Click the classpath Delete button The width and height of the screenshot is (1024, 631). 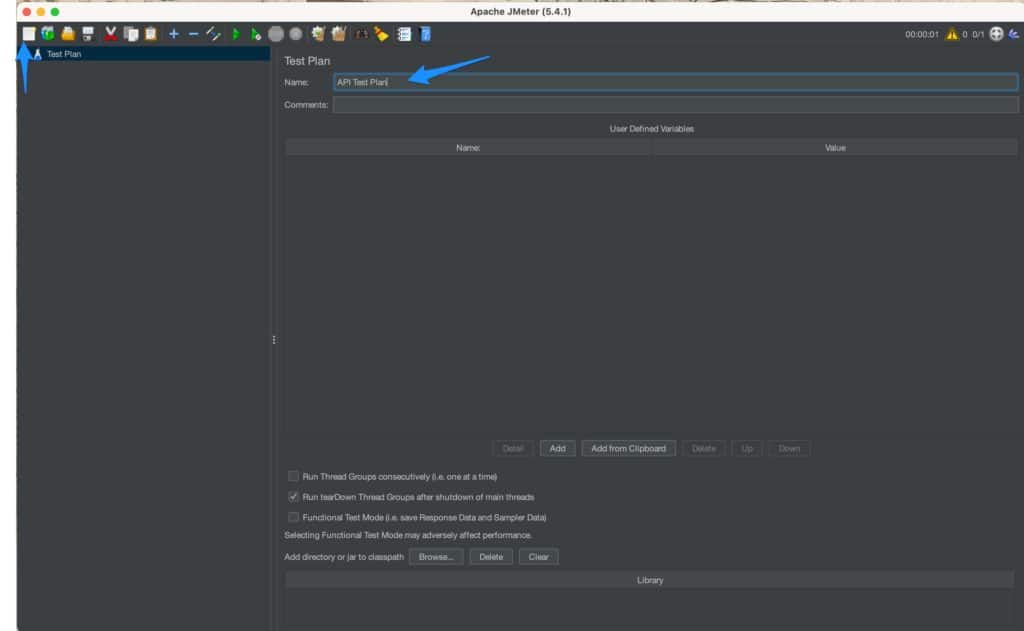click(x=491, y=557)
